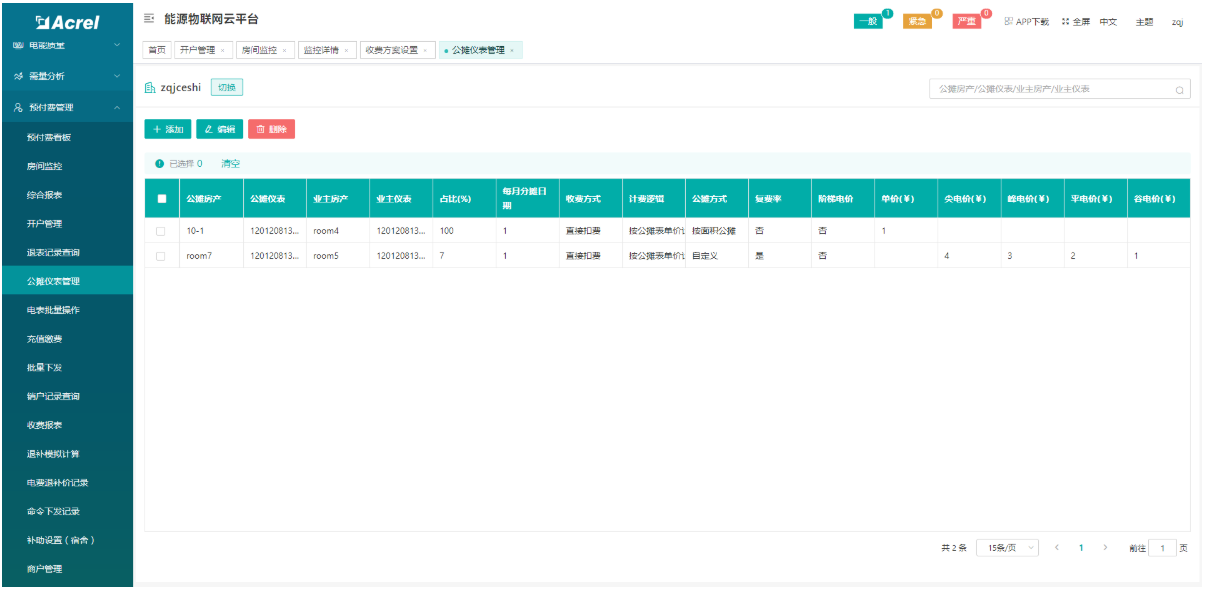Click the APP下载 QR code icon
Screen dimensions: 1207x589
(1008, 21)
